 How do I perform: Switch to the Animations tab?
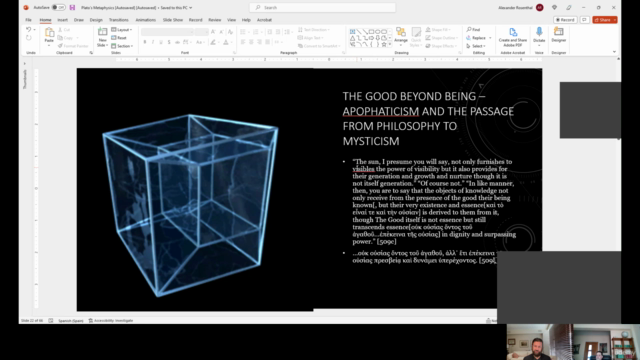[x=146, y=20]
